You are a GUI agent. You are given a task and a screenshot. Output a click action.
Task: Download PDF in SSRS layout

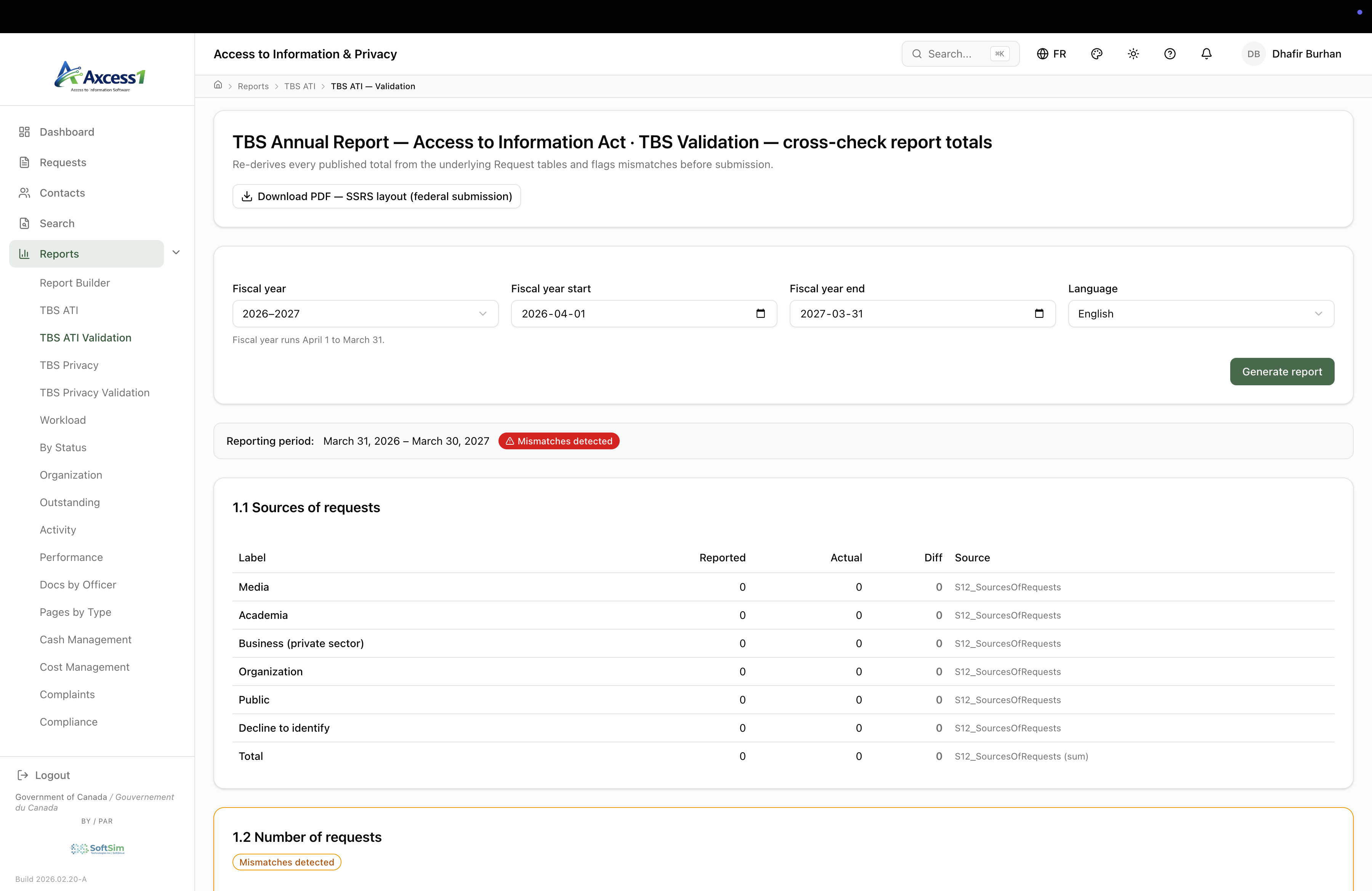377,197
